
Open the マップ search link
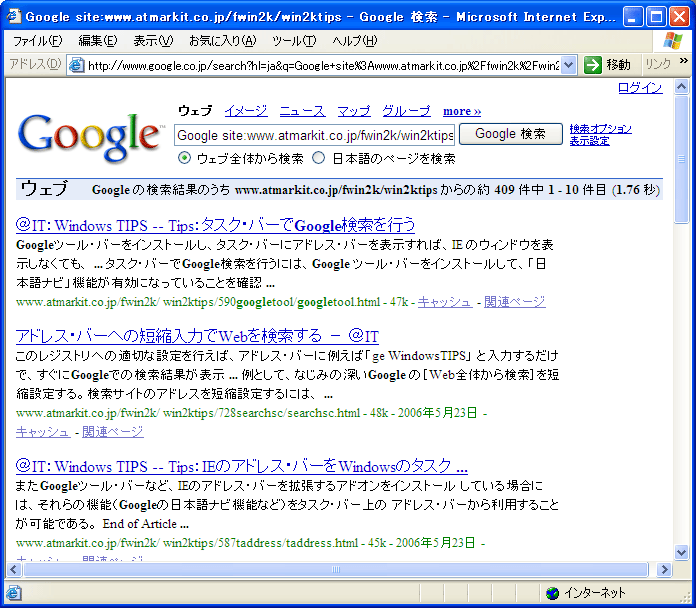[354, 111]
